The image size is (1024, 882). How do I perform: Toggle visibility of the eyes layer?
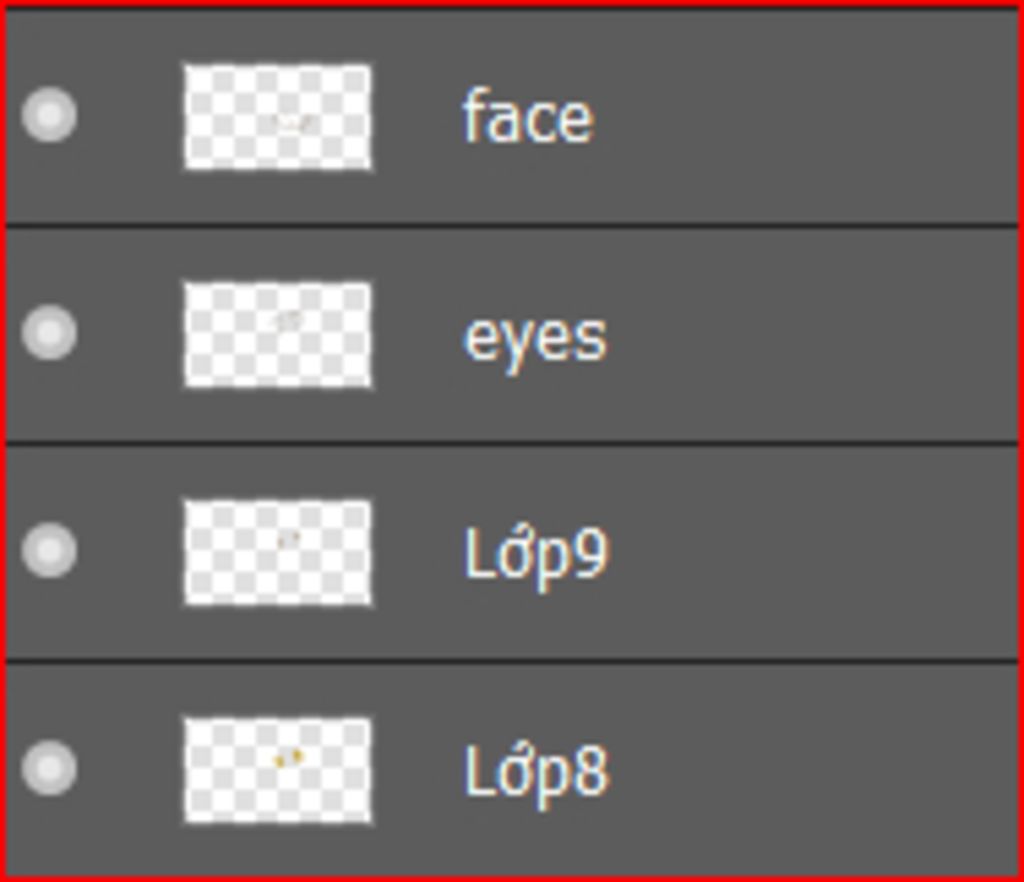pos(49,332)
